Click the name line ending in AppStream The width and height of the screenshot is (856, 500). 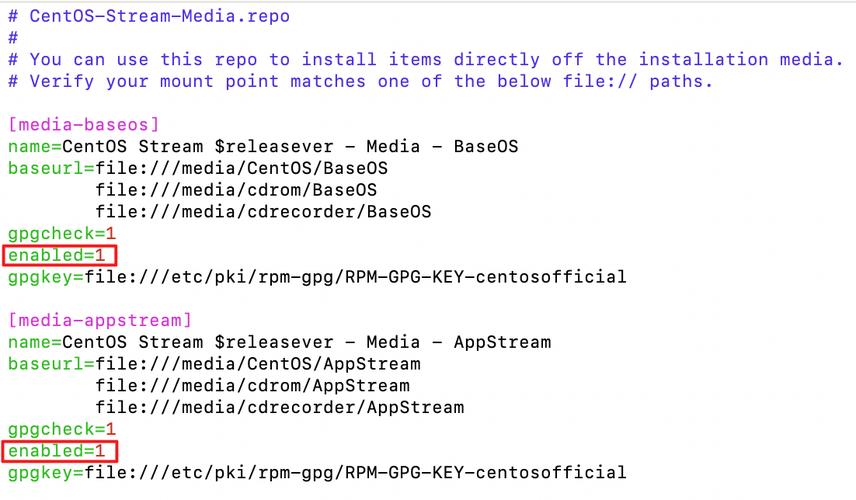point(280,342)
